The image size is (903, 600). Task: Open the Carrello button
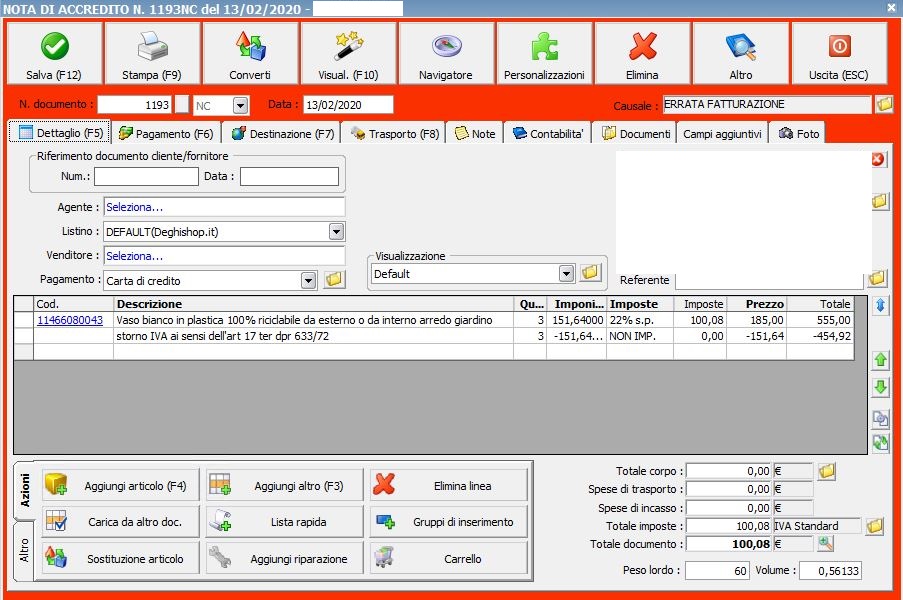pyautogui.click(x=449, y=558)
